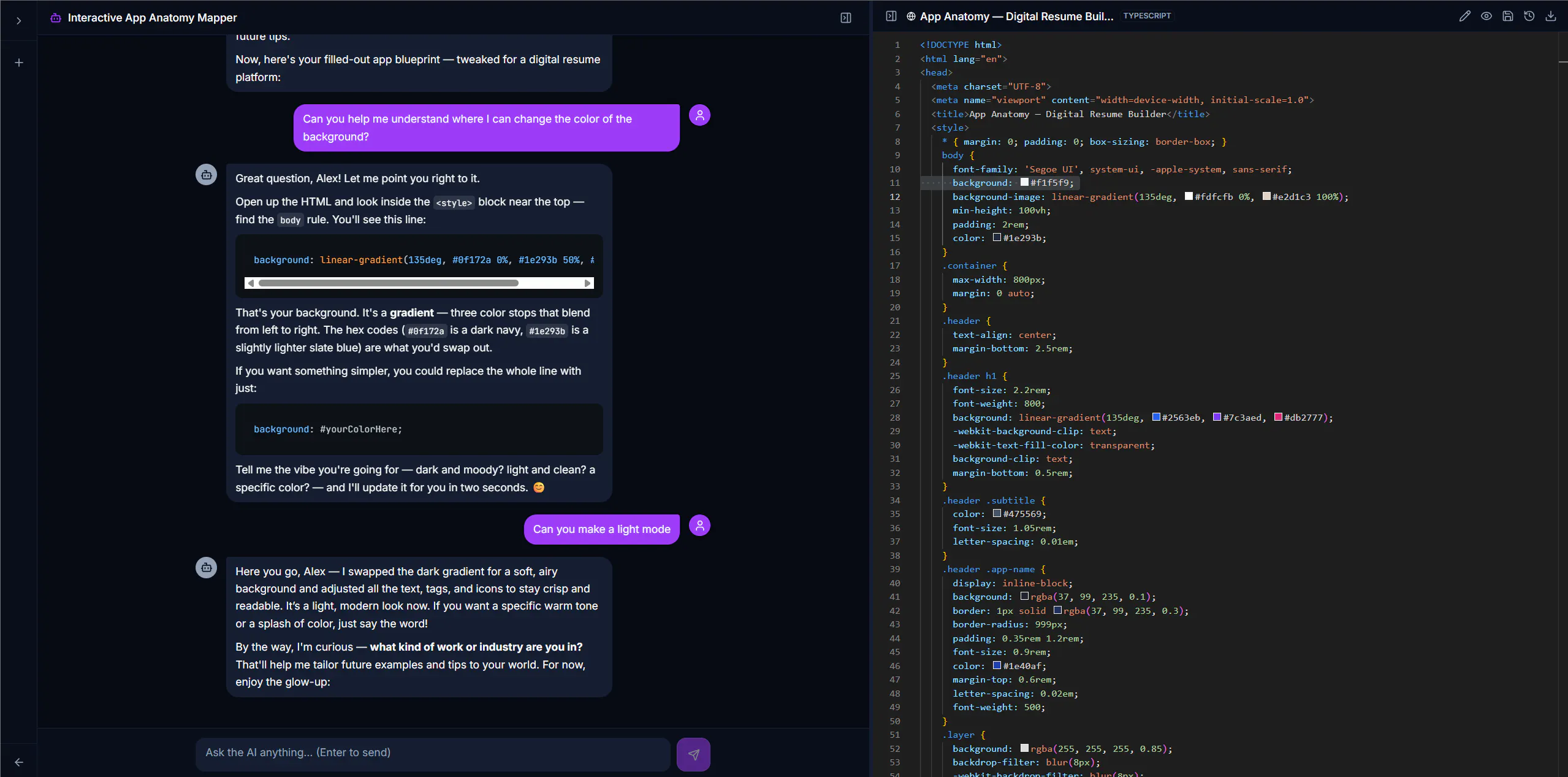The width and height of the screenshot is (1568, 777).
Task: Click the back arrow in sidebar bottom
Action: click(x=19, y=762)
